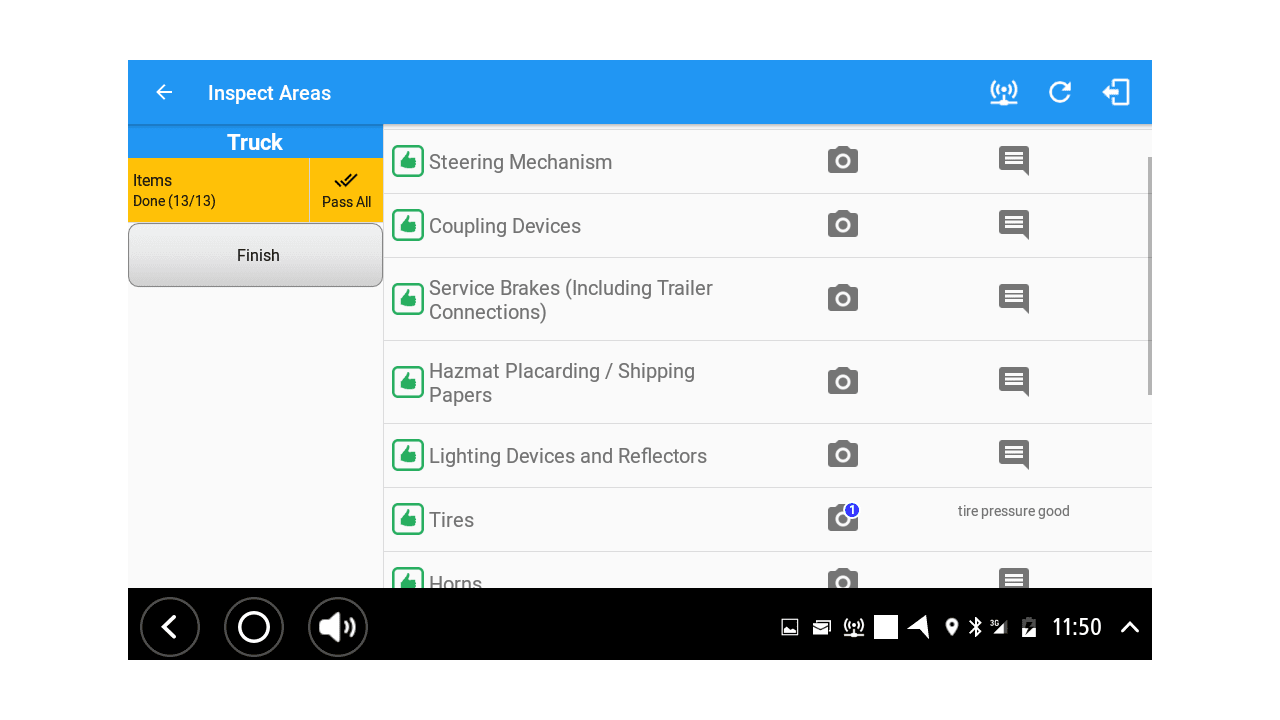Add comment to Coupling Devices

pyautogui.click(x=1014, y=225)
